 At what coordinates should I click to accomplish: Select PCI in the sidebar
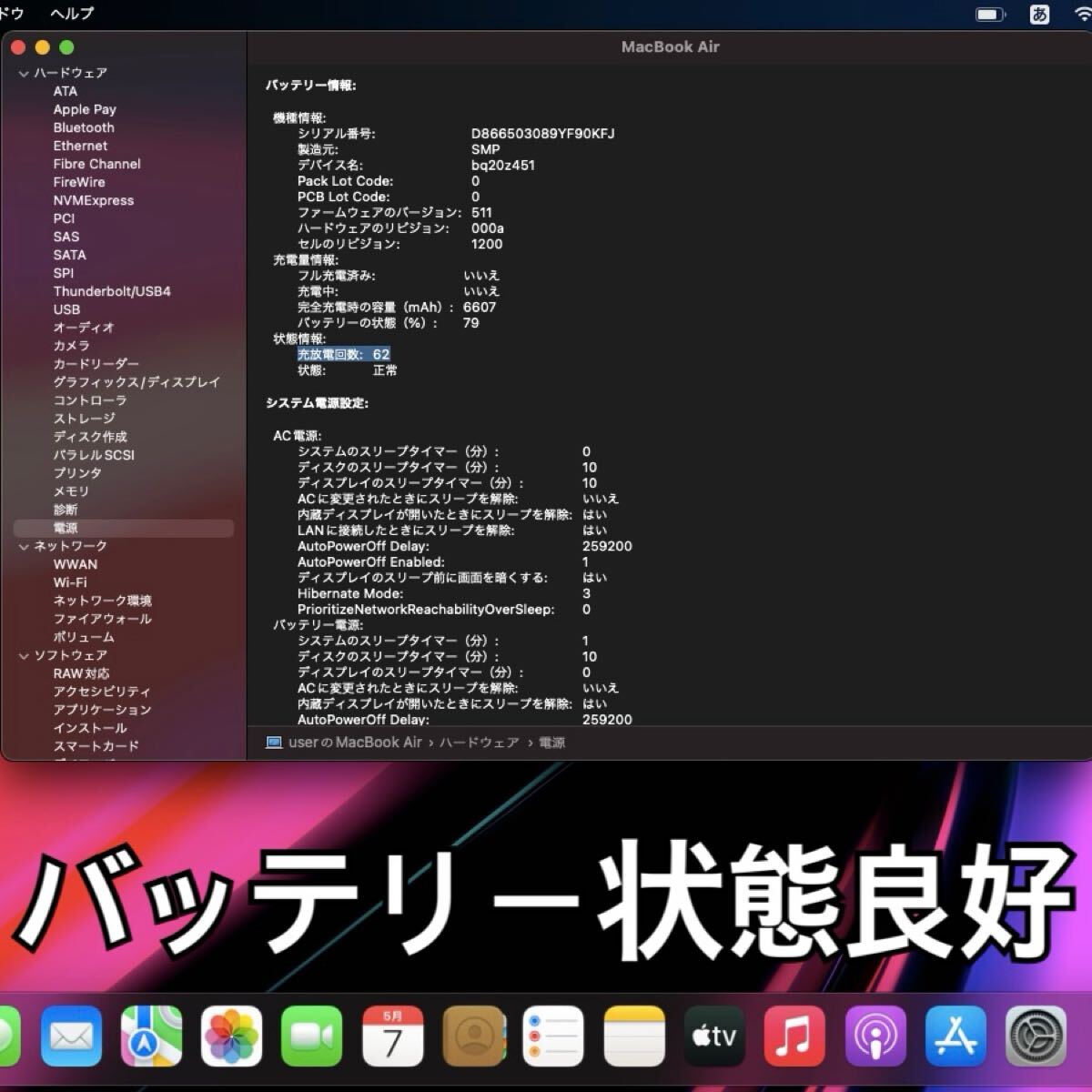coord(64,218)
